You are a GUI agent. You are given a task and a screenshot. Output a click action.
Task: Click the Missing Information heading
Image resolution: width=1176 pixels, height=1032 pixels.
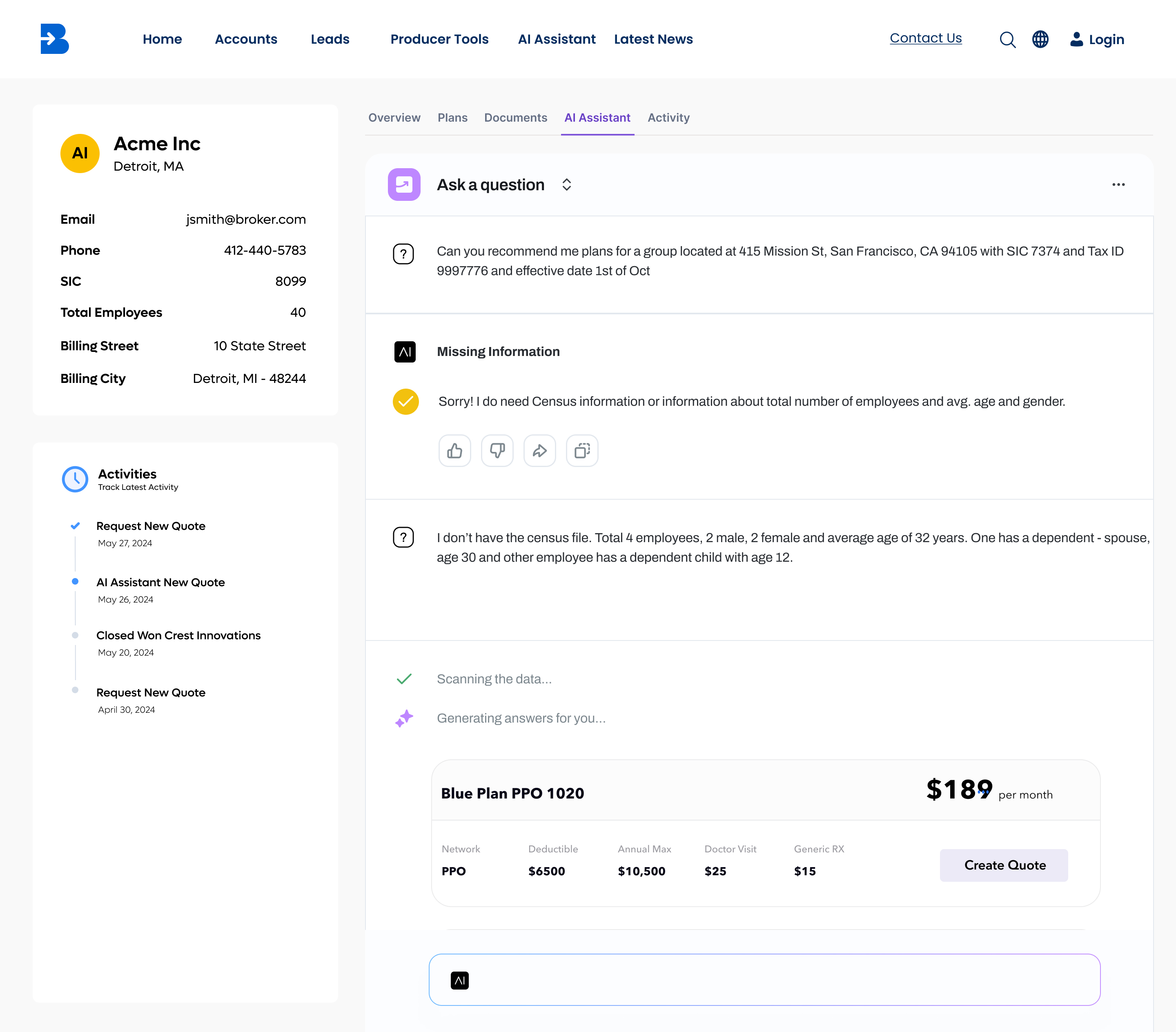coord(498,351)
